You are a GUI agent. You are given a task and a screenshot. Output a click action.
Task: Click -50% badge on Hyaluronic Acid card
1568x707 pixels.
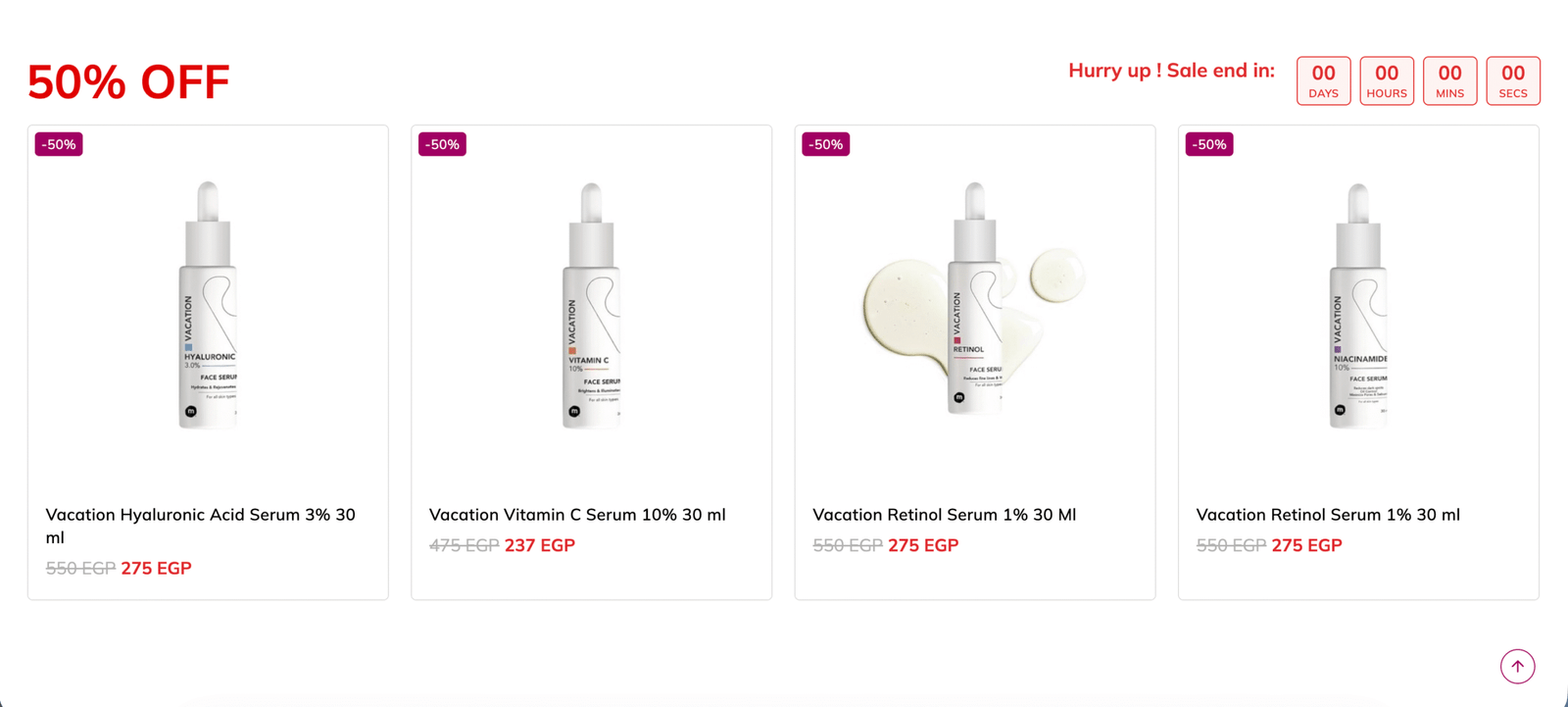tap(59, 144)
